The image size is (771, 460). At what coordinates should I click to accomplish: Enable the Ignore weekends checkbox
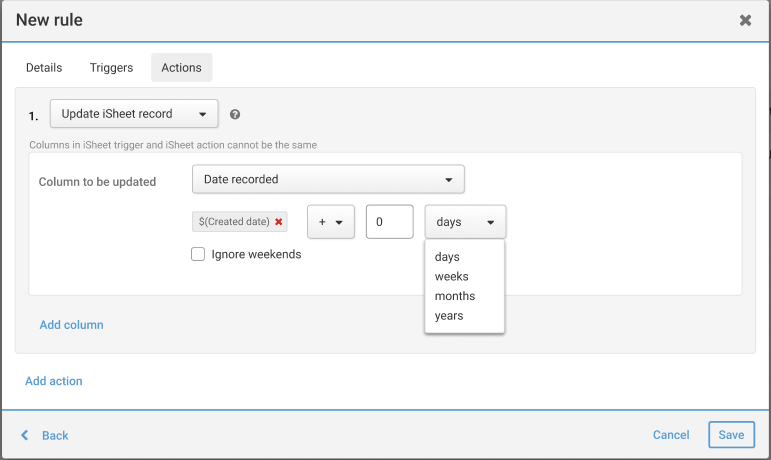[198, 254]
